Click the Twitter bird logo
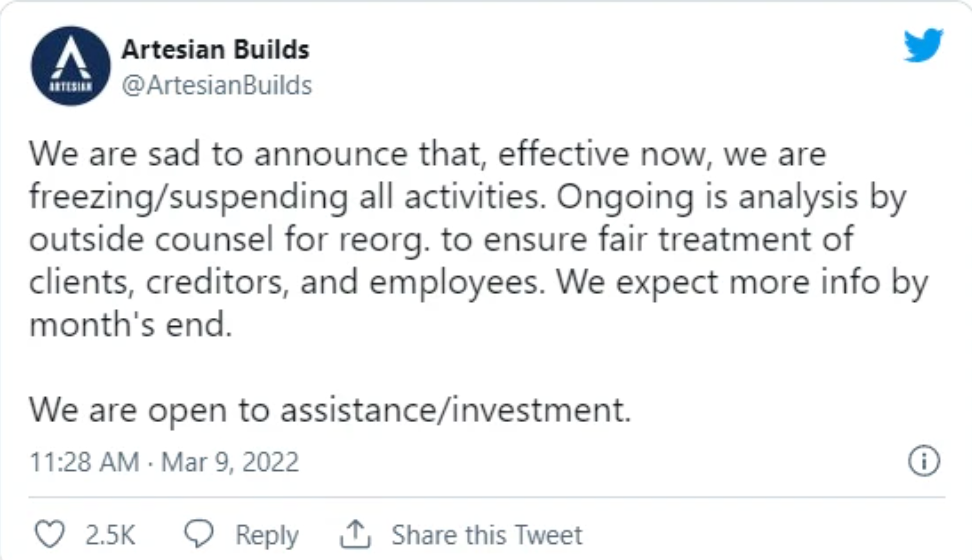Image resolution: width=972 pixels, height=560 pixels. (922, 44)
